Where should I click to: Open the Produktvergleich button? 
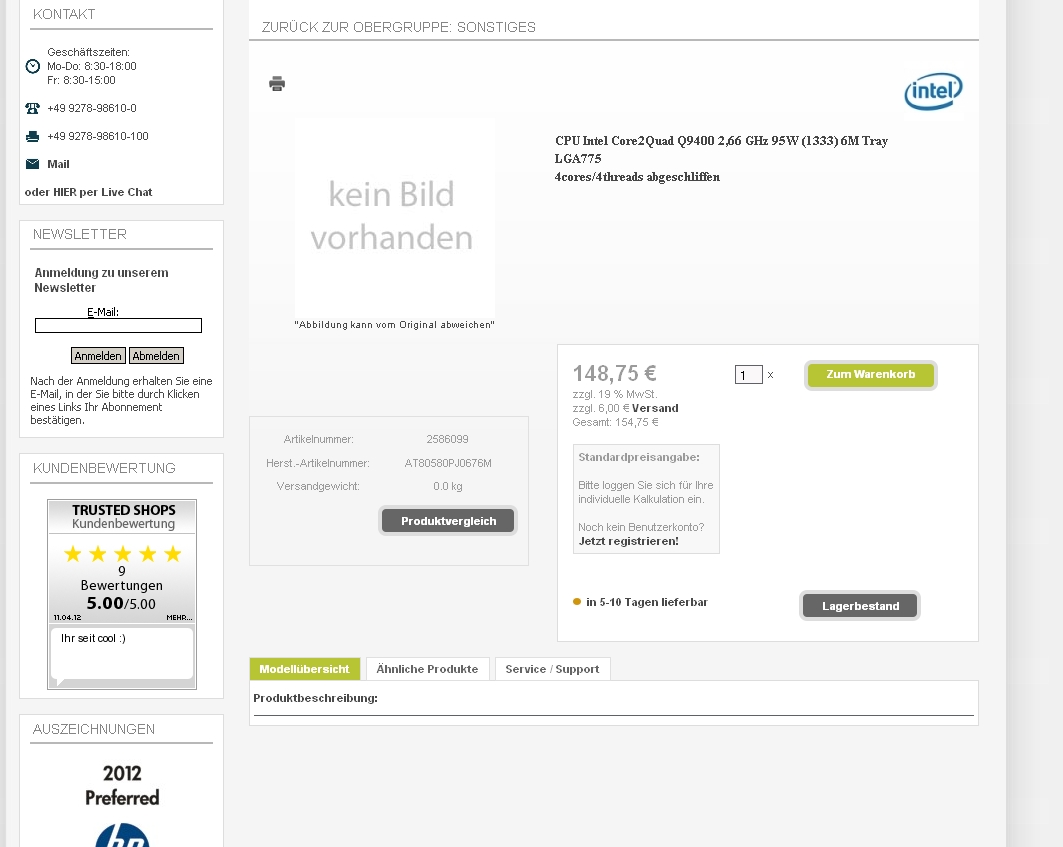click(x=448, y=521)
